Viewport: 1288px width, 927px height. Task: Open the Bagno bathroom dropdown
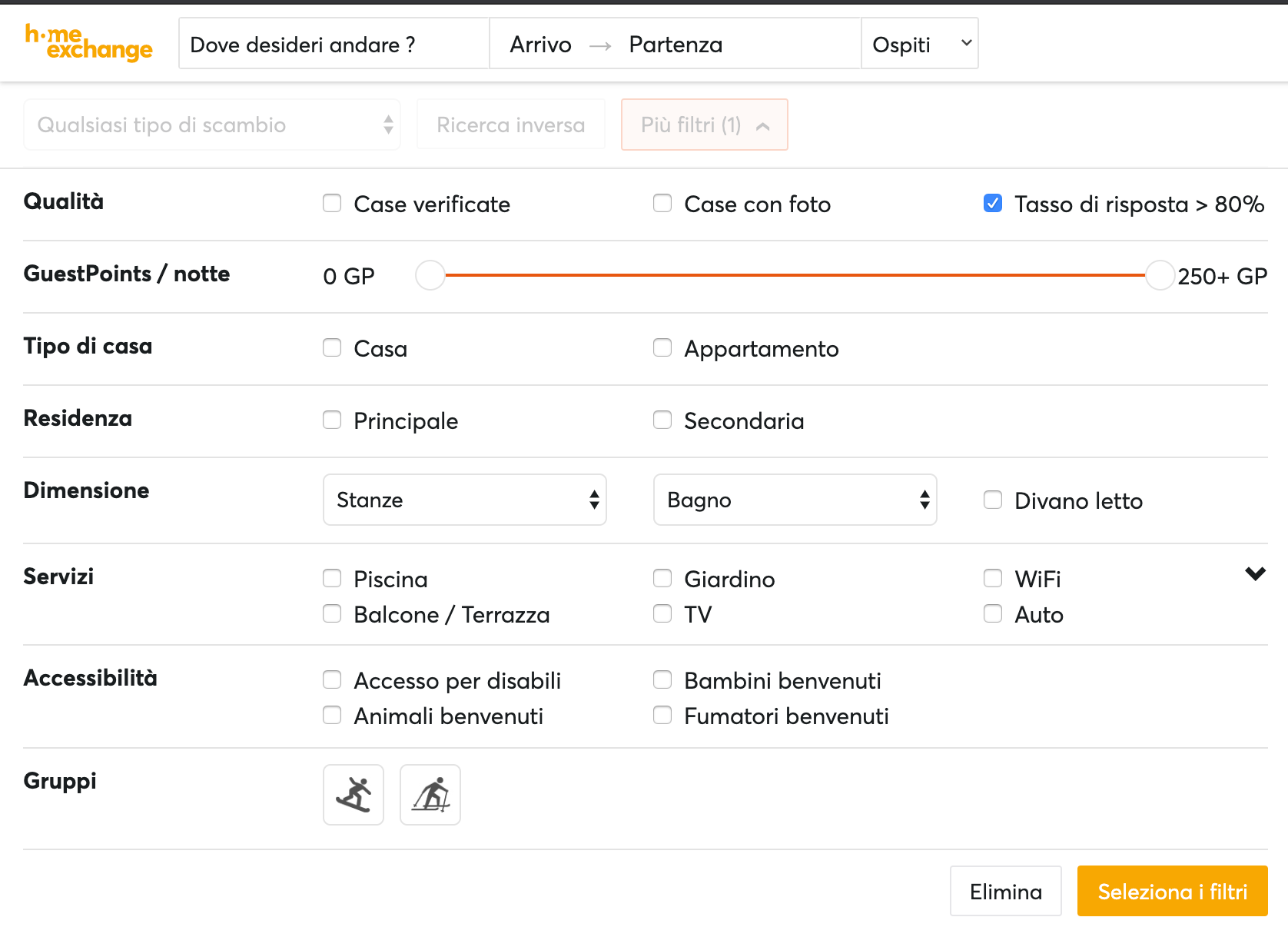[795, 500]
